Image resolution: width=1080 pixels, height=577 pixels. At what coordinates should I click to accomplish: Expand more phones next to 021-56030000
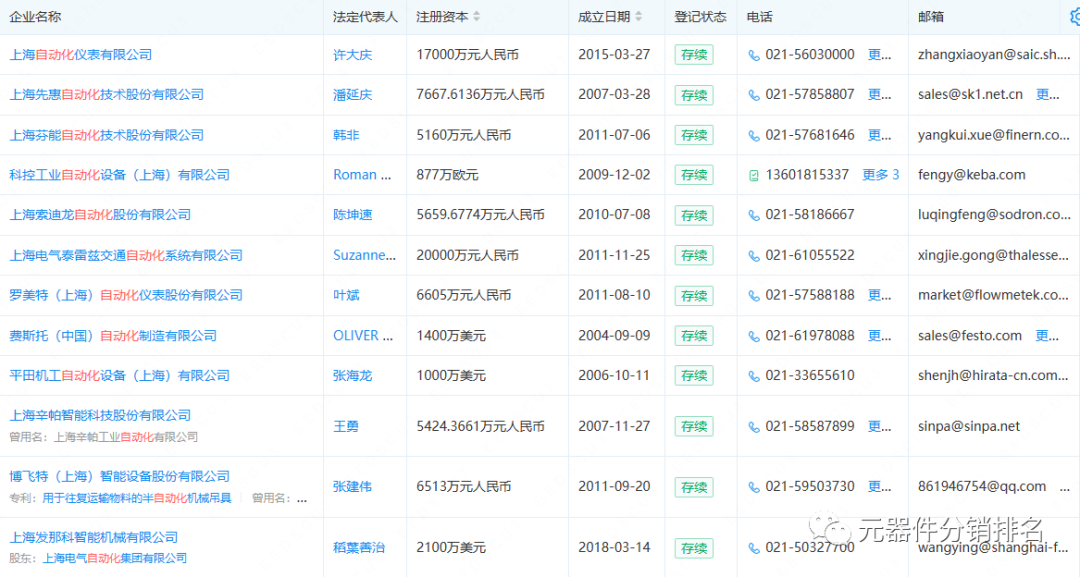pos(880,54)
